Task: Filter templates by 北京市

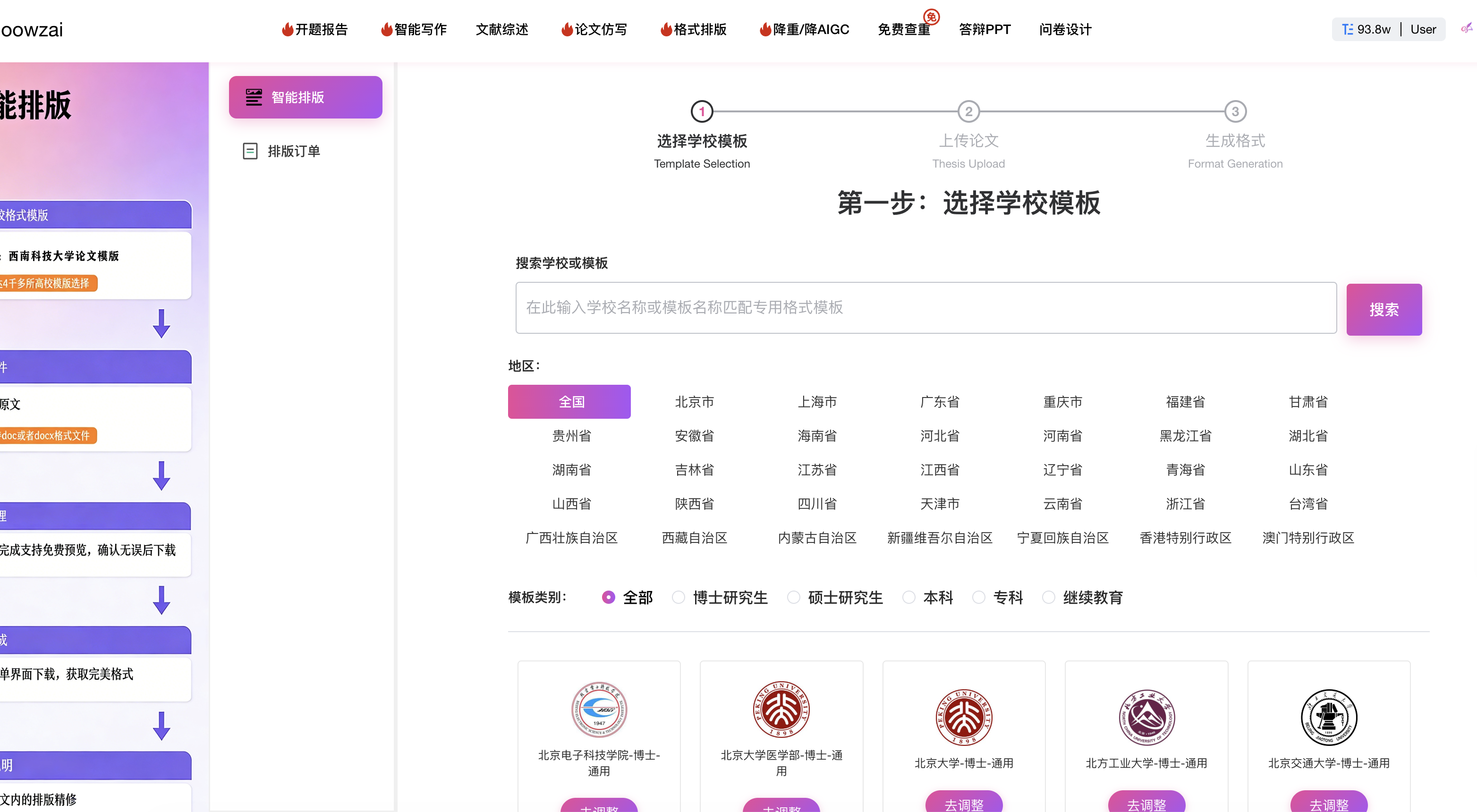Action: 694,401
